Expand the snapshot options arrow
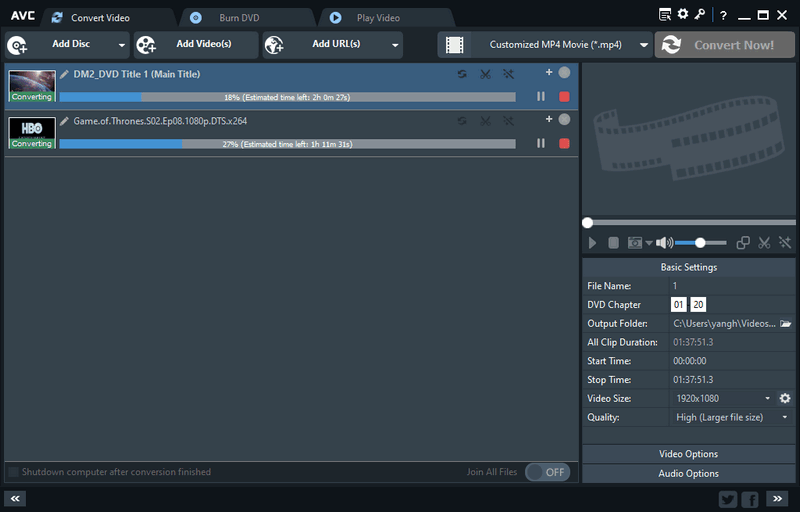 tap(649, 243)
